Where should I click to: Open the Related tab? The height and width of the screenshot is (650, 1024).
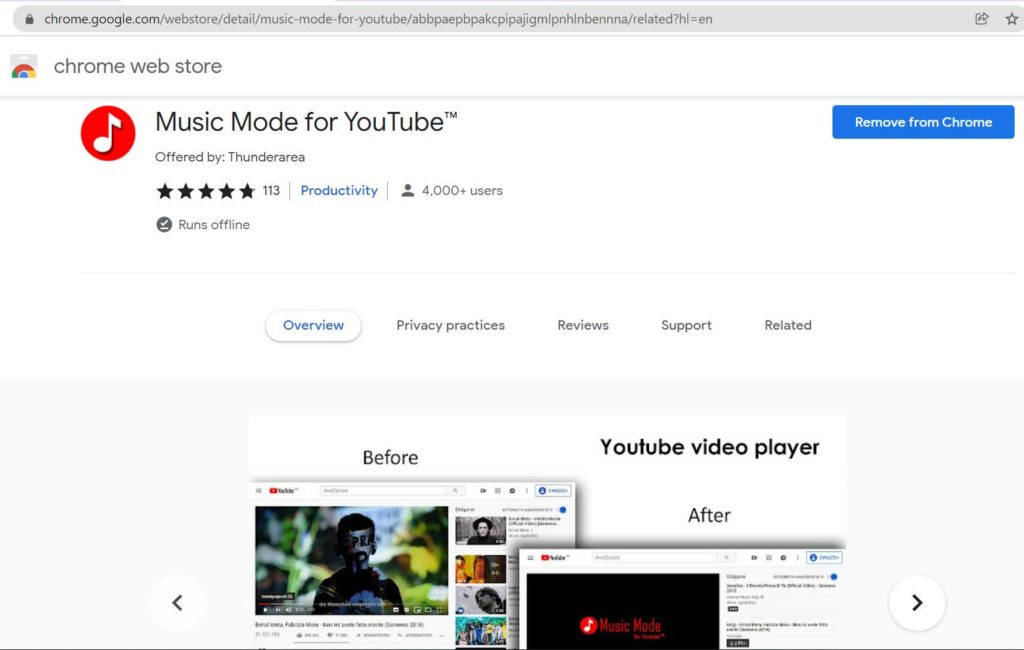click(788, 325)
